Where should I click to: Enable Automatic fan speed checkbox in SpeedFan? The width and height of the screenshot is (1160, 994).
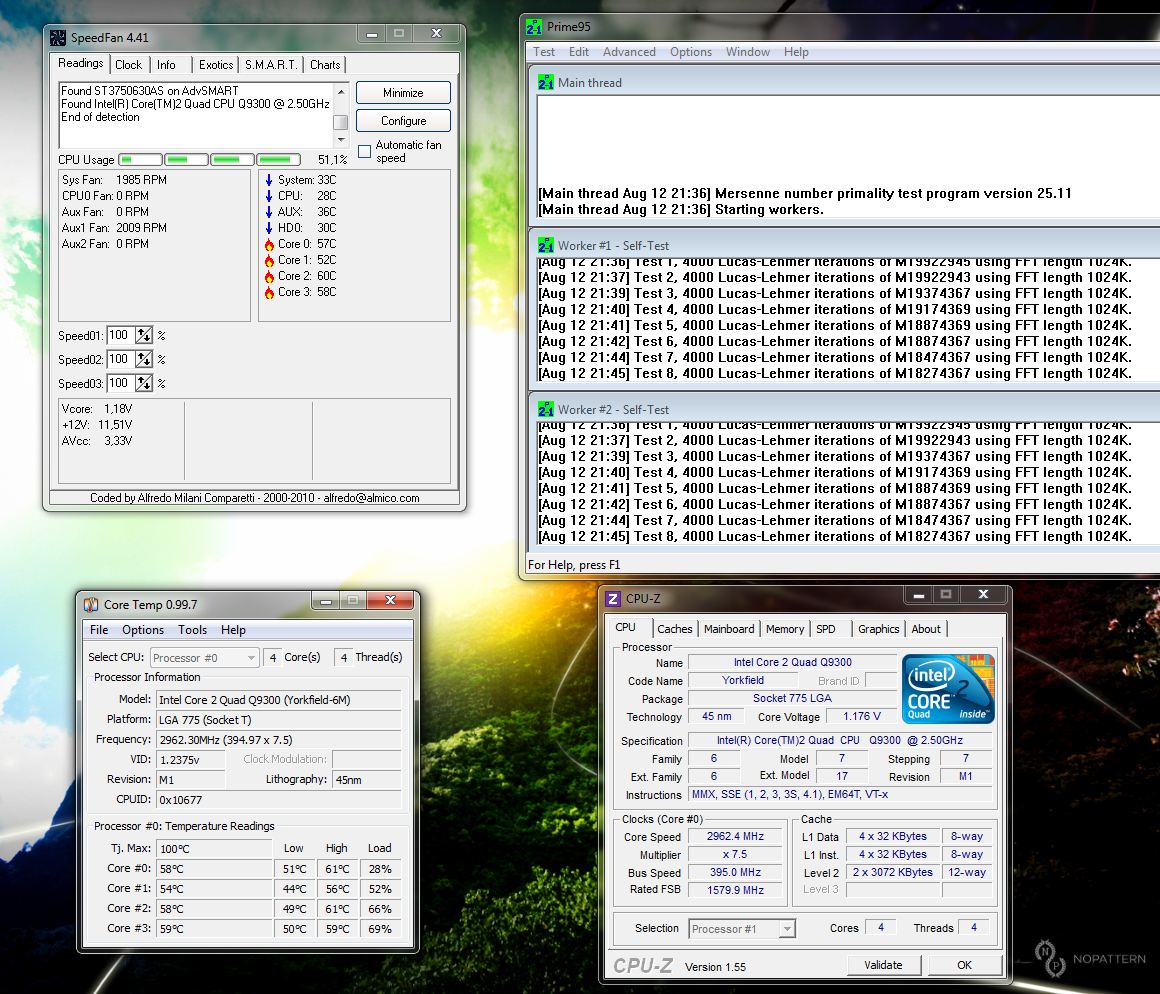pyautogui.click(x=364, y=152)
